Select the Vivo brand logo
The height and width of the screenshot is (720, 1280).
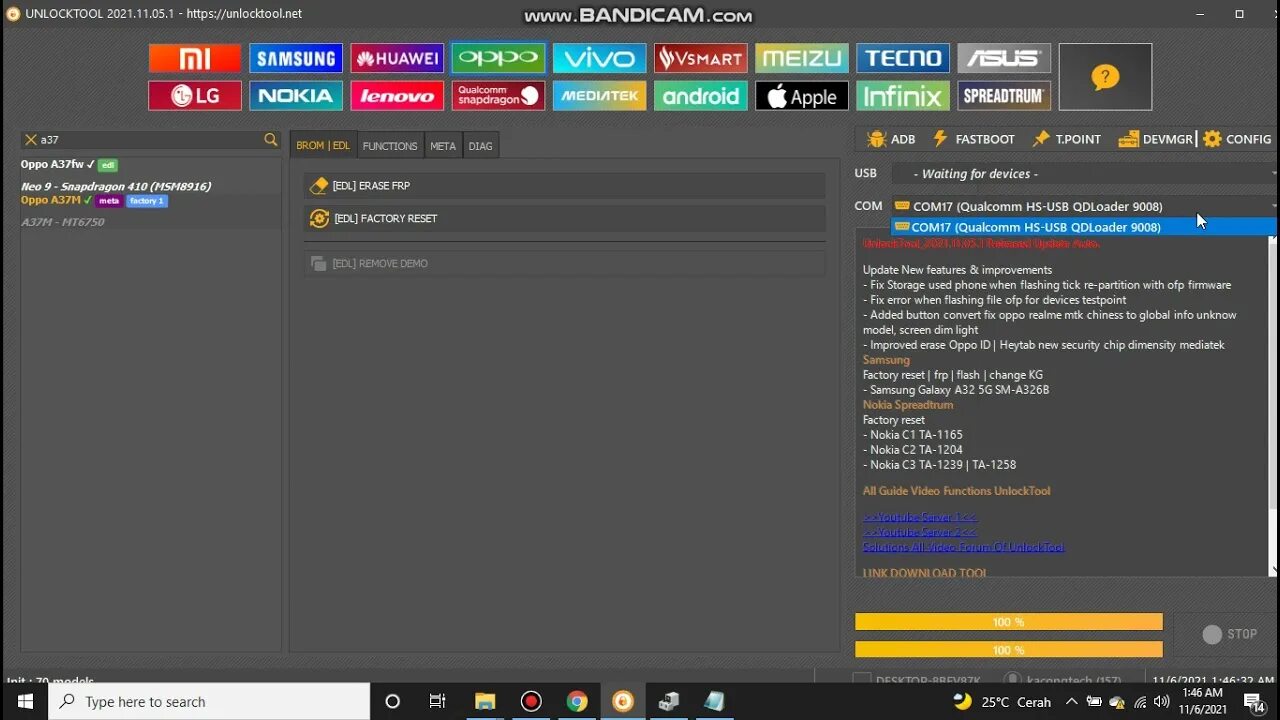coord(599,58)
